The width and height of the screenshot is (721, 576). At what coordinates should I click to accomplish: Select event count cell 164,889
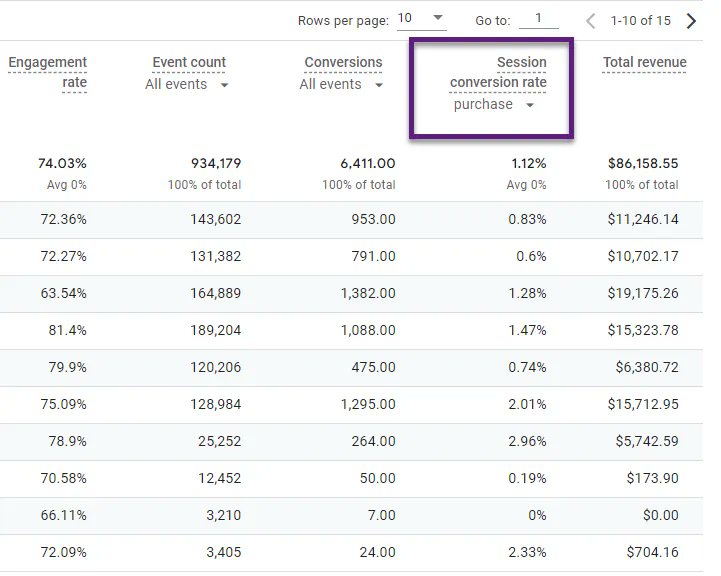216,293
